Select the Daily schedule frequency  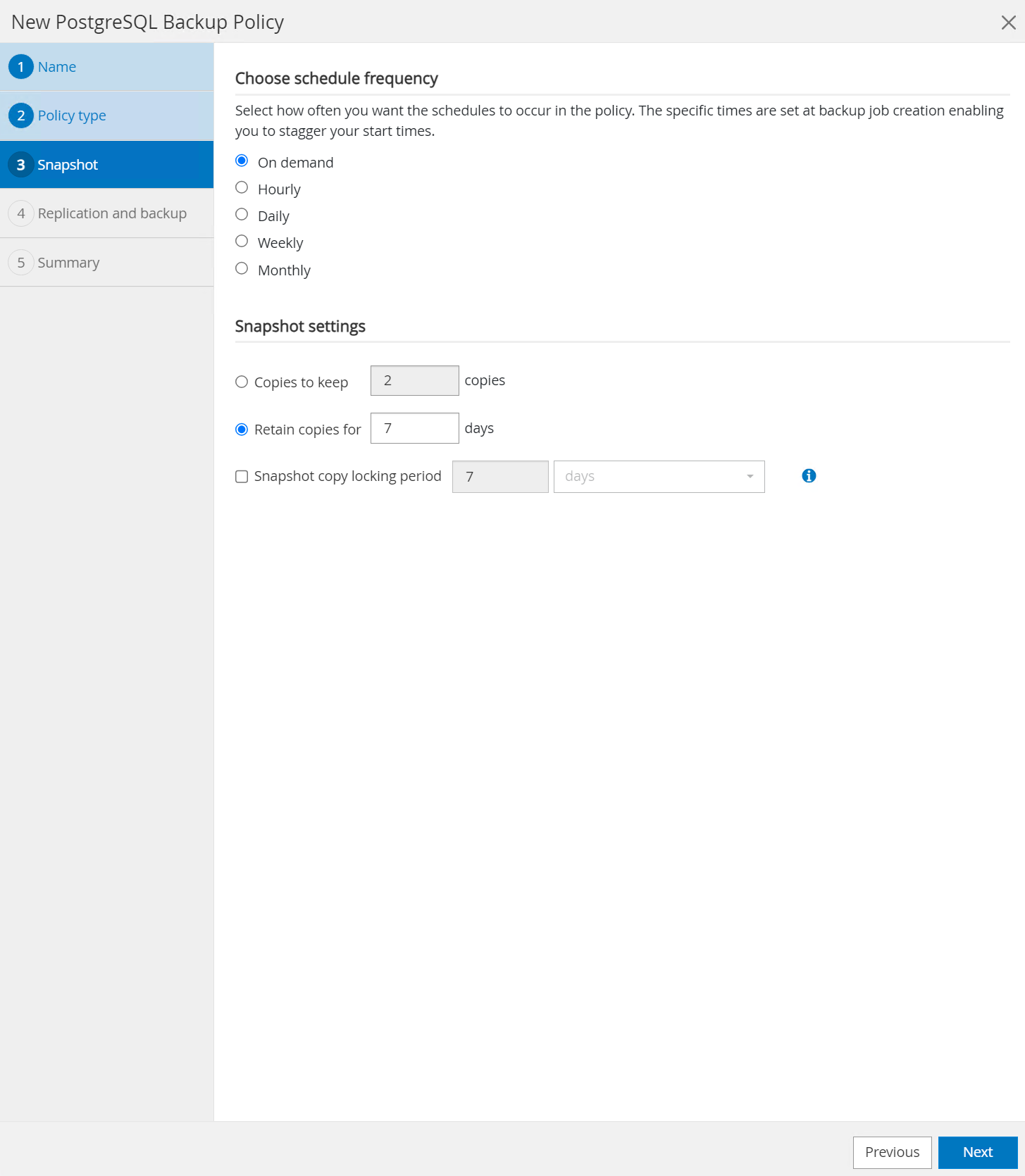point(242,215)
